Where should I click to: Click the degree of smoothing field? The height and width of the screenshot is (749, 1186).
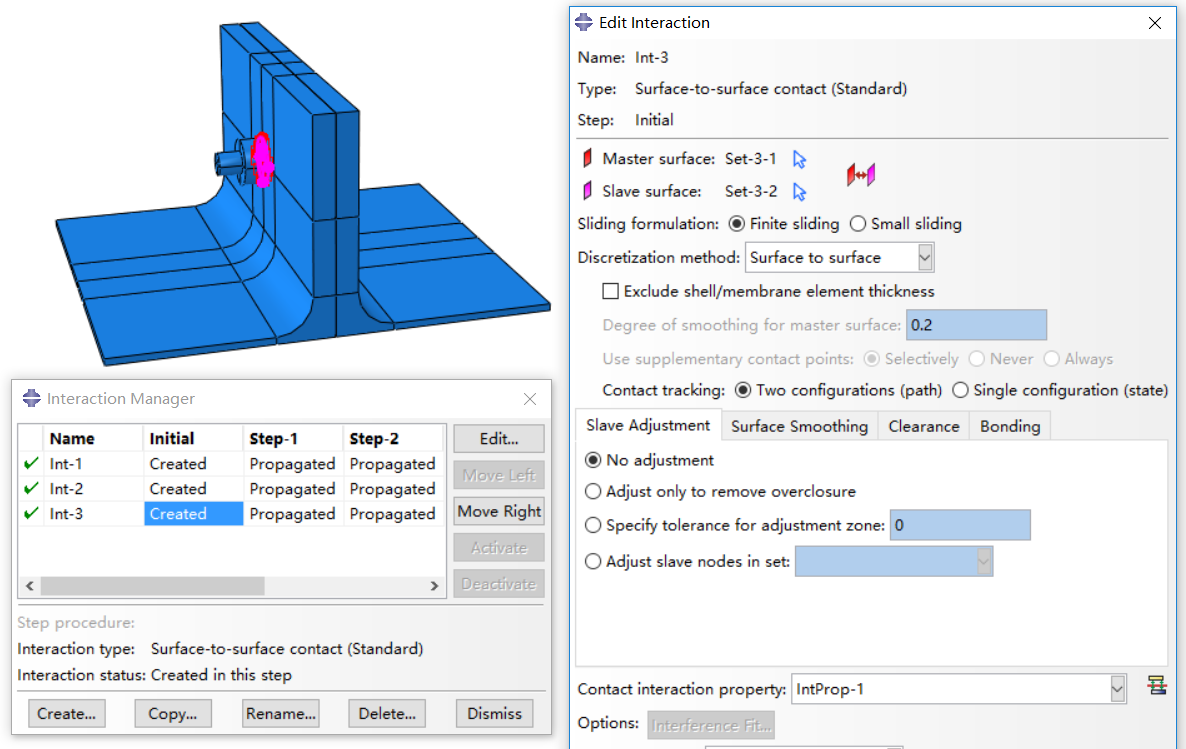click(976, 325)
